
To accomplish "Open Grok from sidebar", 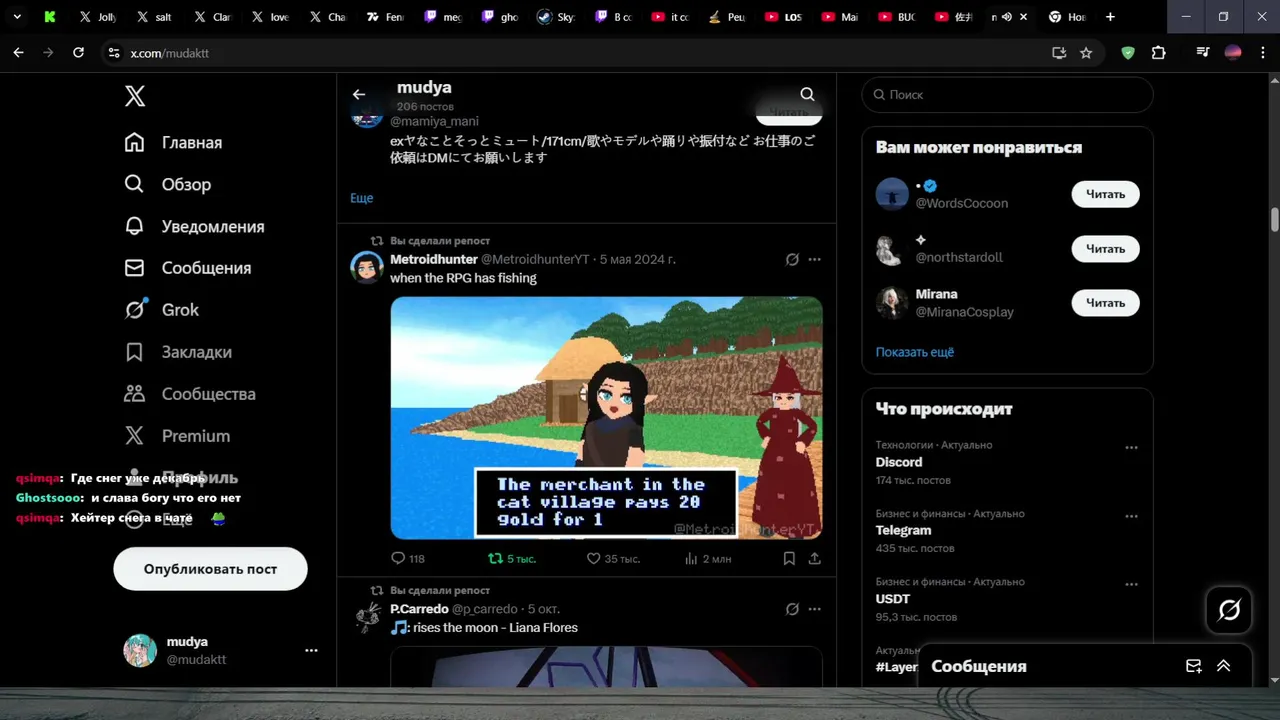I will tap(161, 310).
